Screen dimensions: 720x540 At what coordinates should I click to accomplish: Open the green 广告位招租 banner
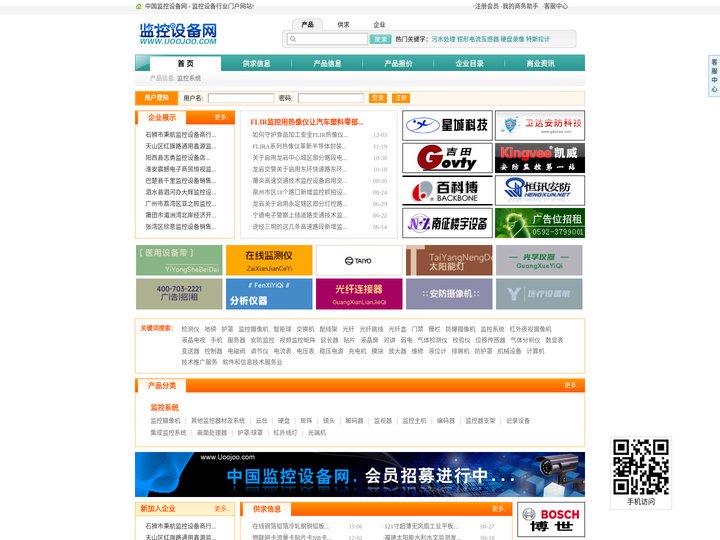pos(540,223)
